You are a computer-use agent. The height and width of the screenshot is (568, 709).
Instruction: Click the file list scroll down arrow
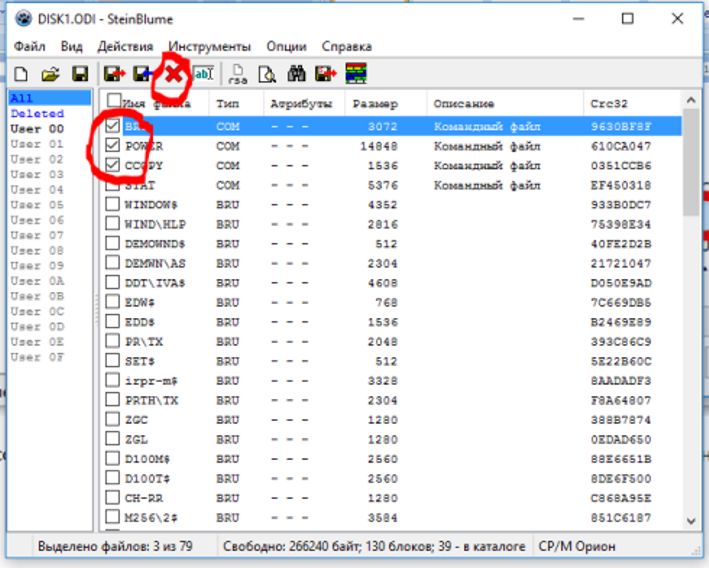click(x=691, y=521)
